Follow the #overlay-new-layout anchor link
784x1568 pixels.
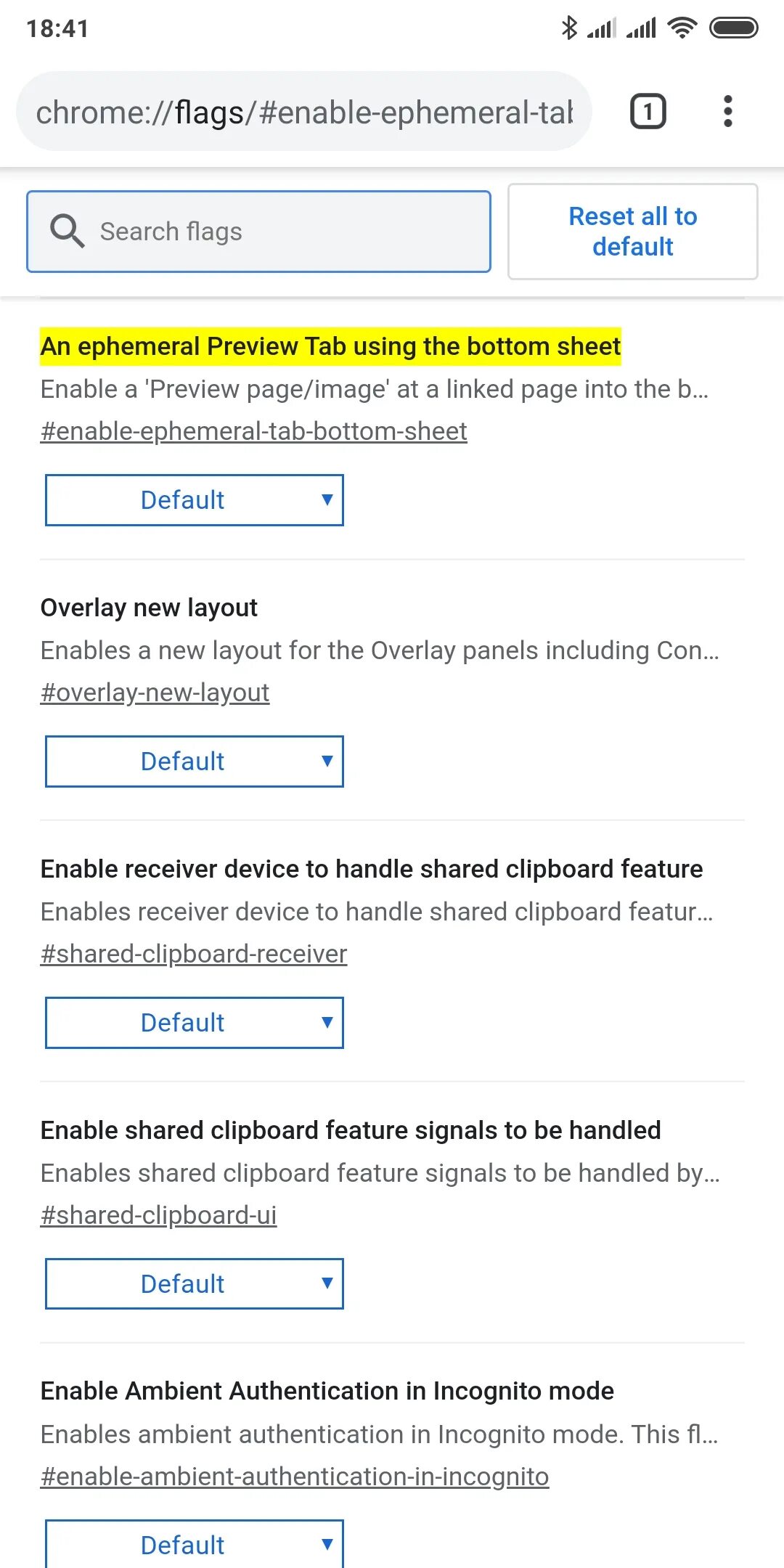pyautogui.click(x=155, y=693)
